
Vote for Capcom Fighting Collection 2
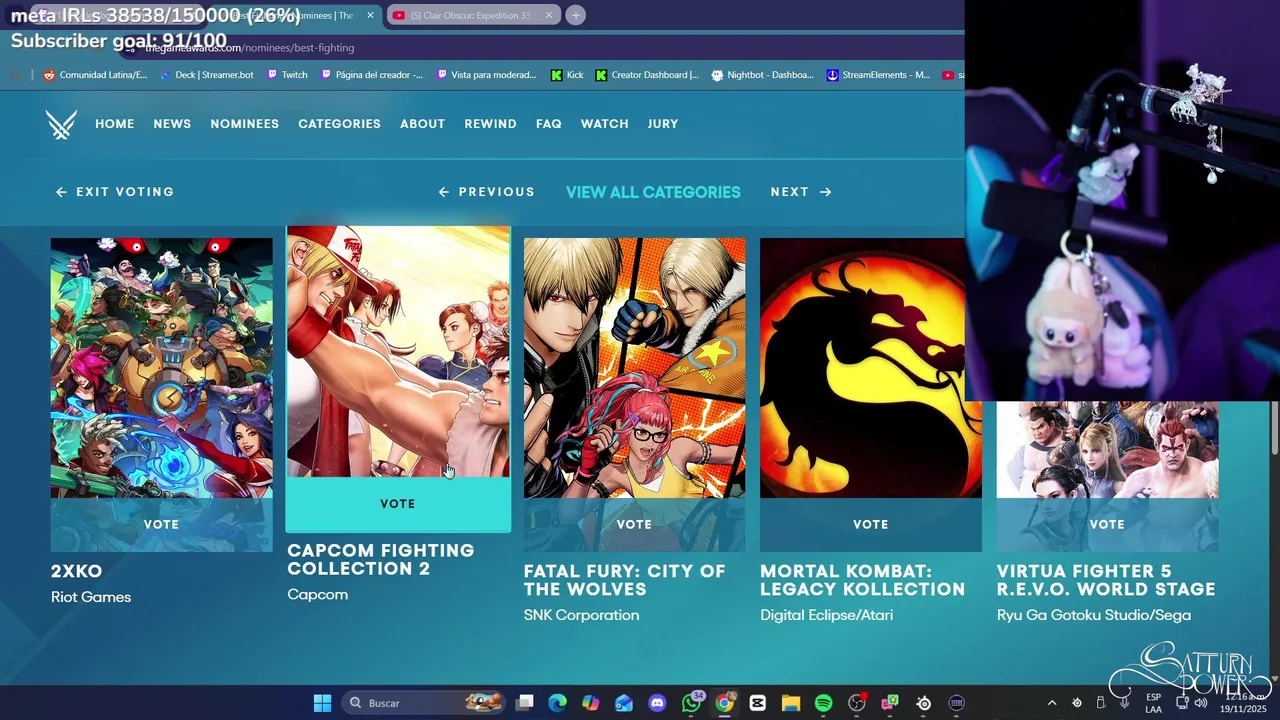(x=398, y=504)
